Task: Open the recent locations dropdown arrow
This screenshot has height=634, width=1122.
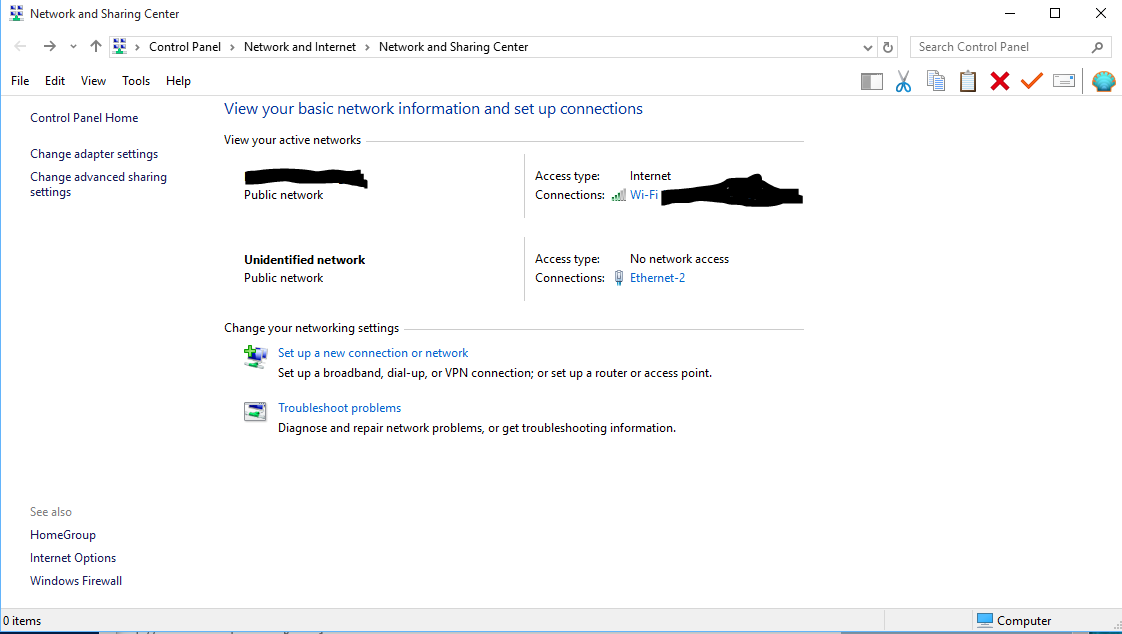Action: tap(73, 47)
